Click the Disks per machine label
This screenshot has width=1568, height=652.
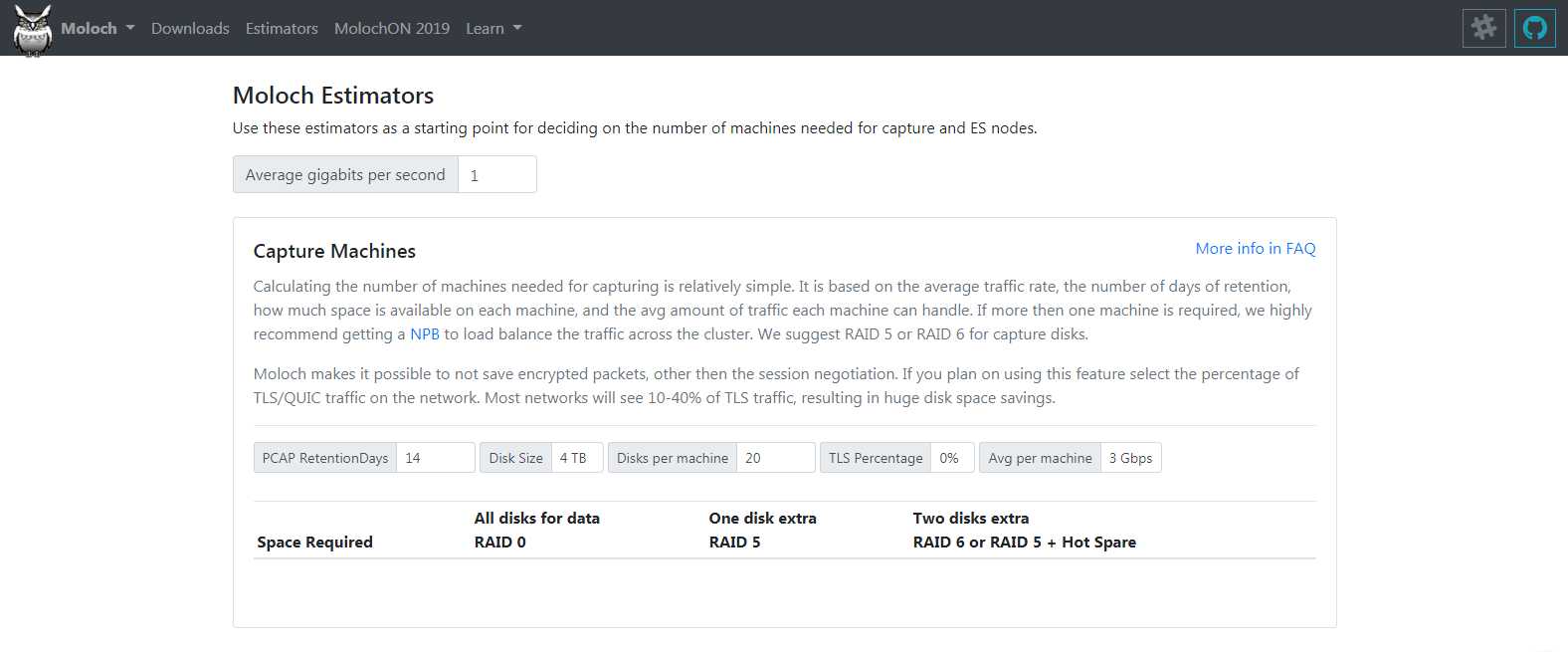point(673,458)
